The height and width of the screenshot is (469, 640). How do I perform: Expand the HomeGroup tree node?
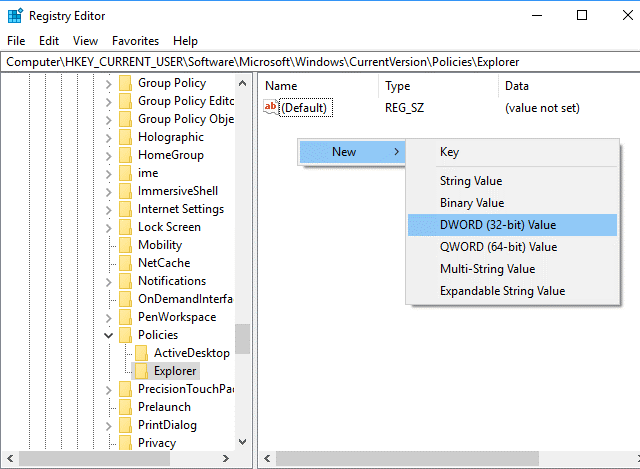pyautogui.click(x=109, y=156)
